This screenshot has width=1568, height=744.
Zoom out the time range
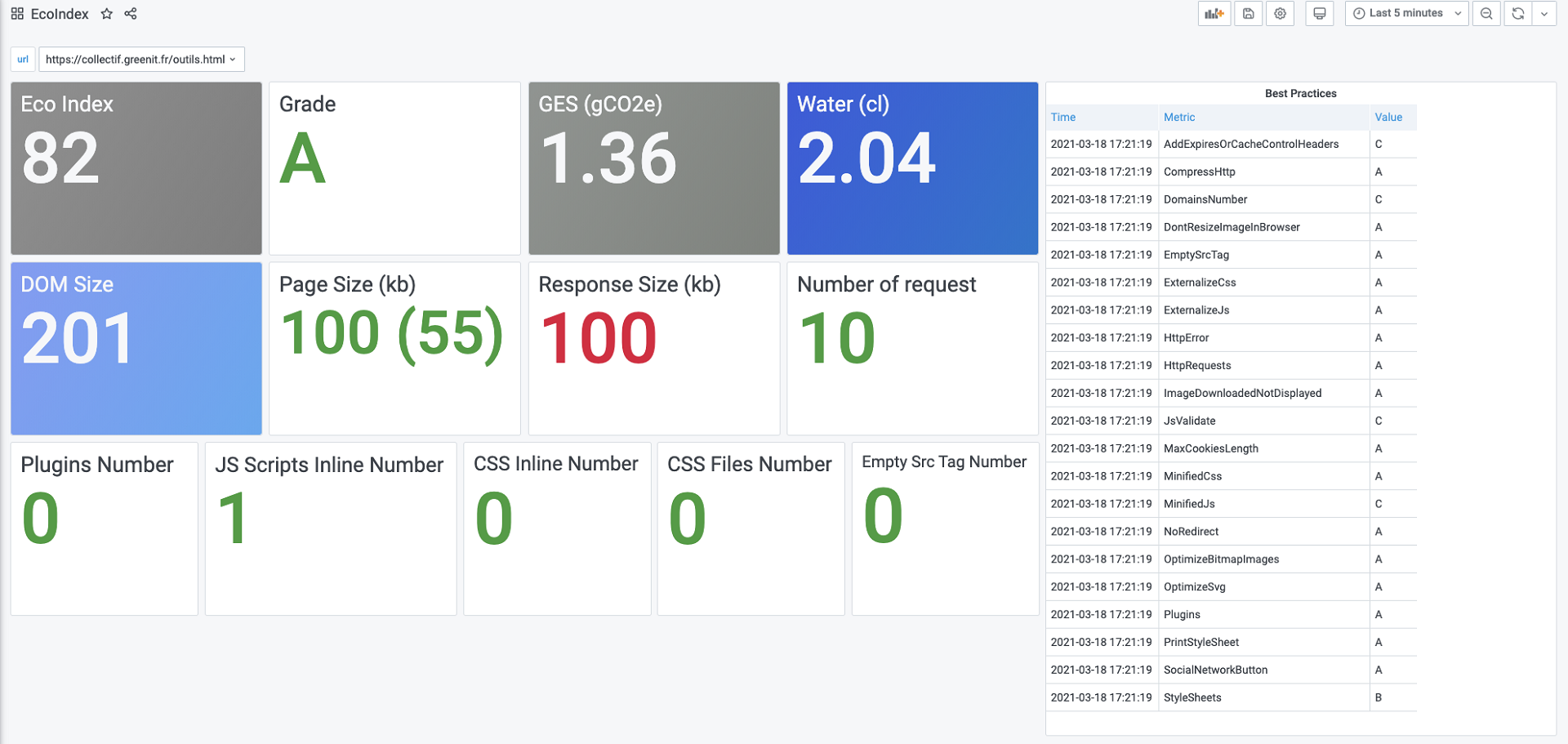click(x=1486, y=13)
